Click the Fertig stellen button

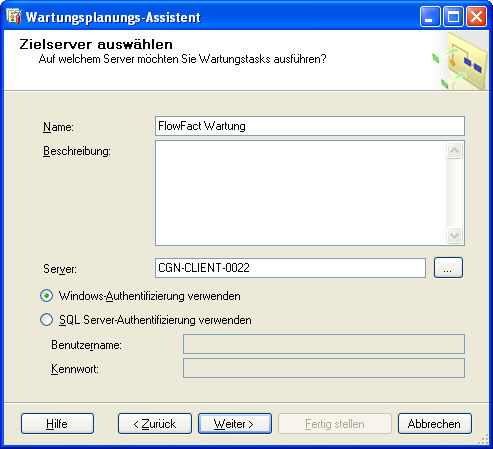(x=335, y=424)
